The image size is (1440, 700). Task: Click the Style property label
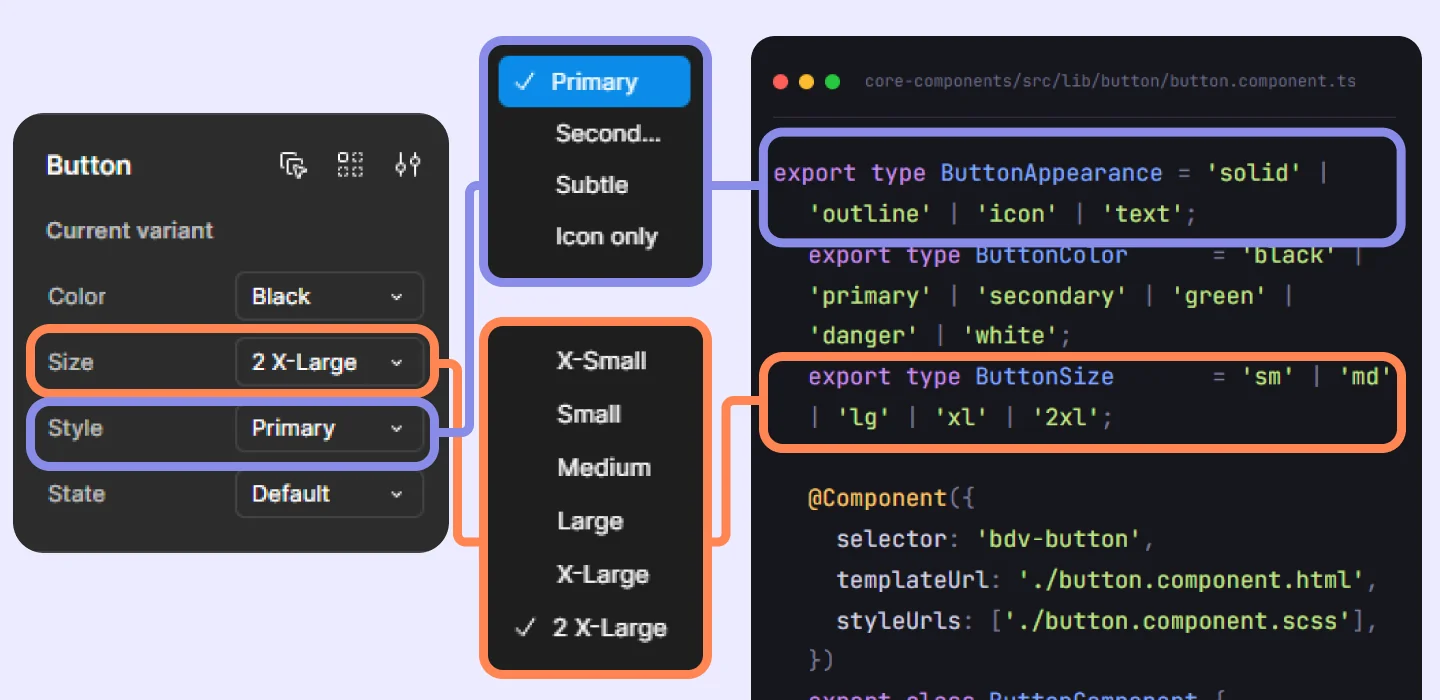[75, 428]
